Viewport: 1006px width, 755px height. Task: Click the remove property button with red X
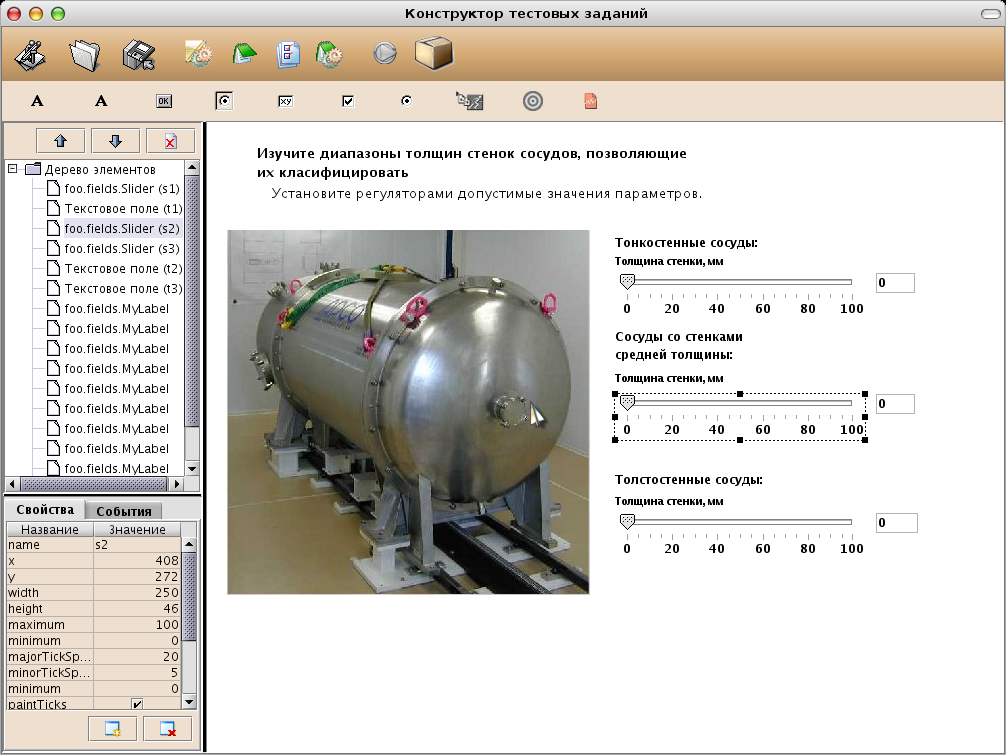pos(167,729)
